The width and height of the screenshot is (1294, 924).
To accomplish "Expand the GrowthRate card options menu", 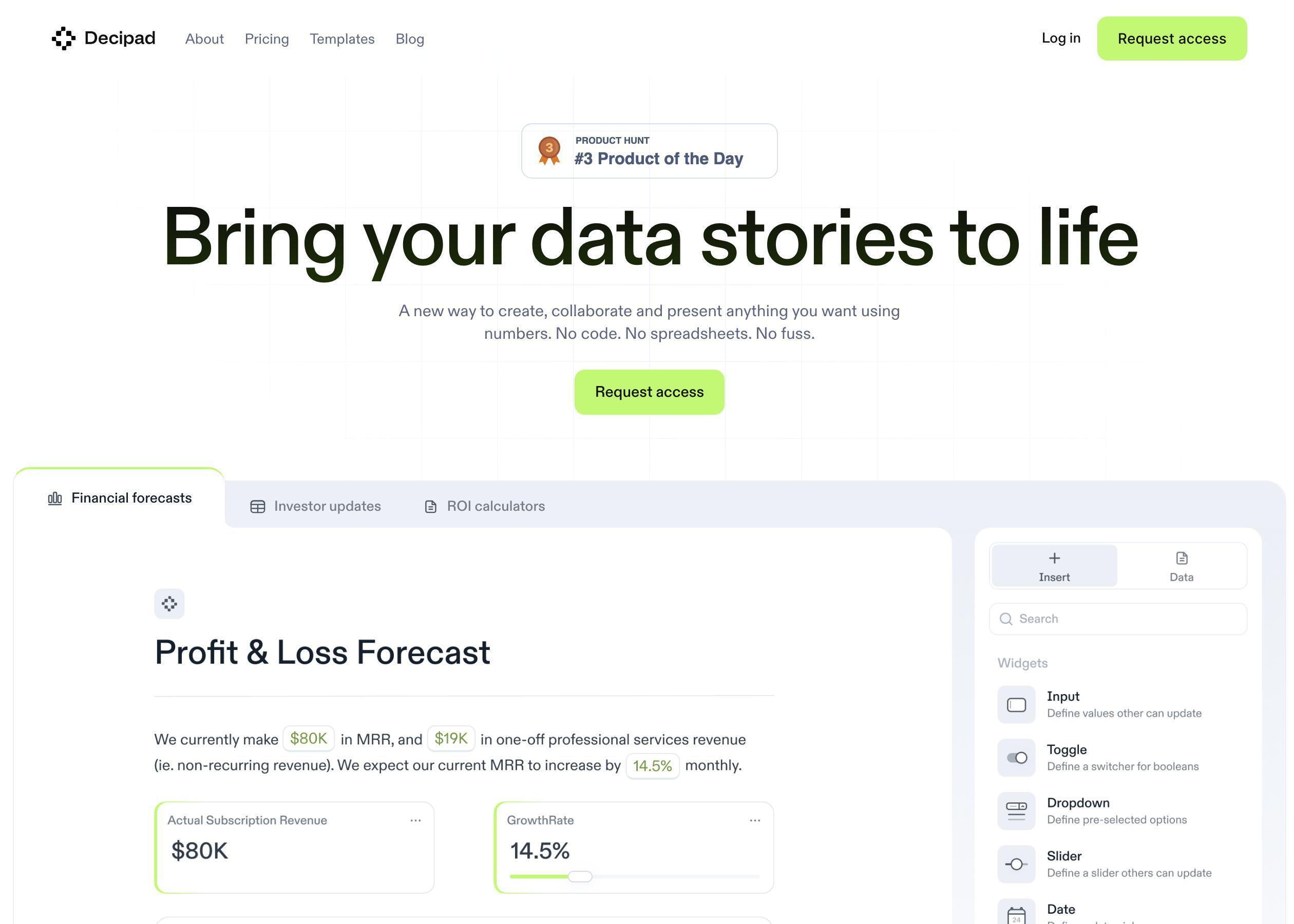I will (755, 820).
